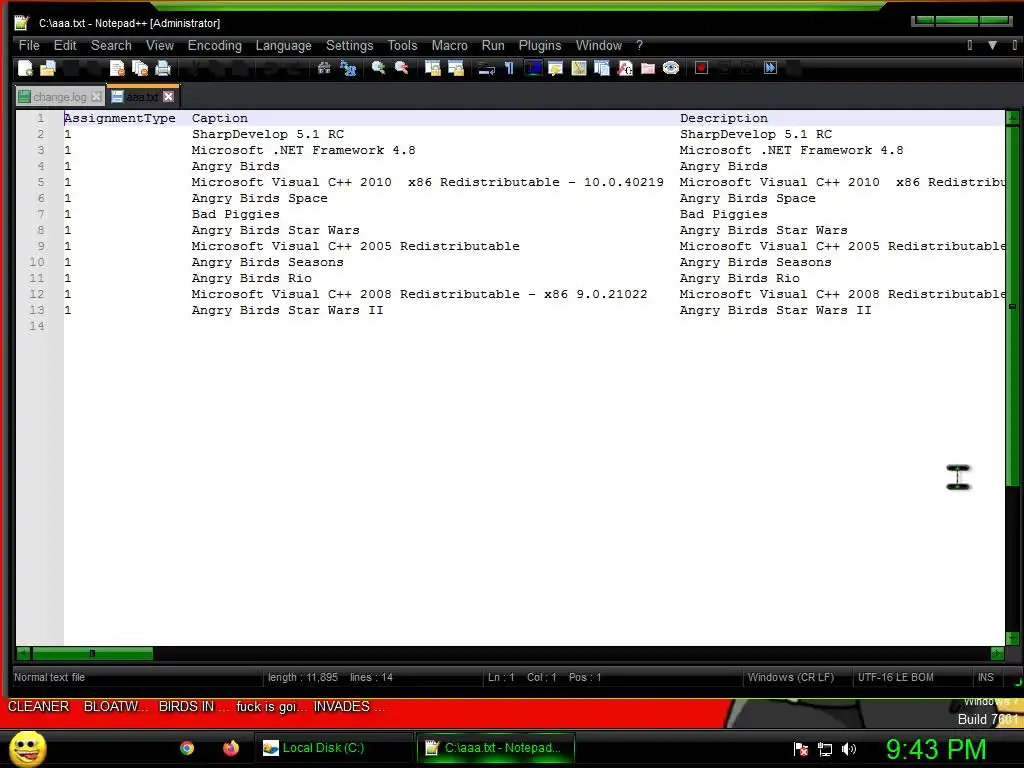Screen dimensions: 1024x768
Task: Click the AssignmentType column header text
Action: pos(120,118)
